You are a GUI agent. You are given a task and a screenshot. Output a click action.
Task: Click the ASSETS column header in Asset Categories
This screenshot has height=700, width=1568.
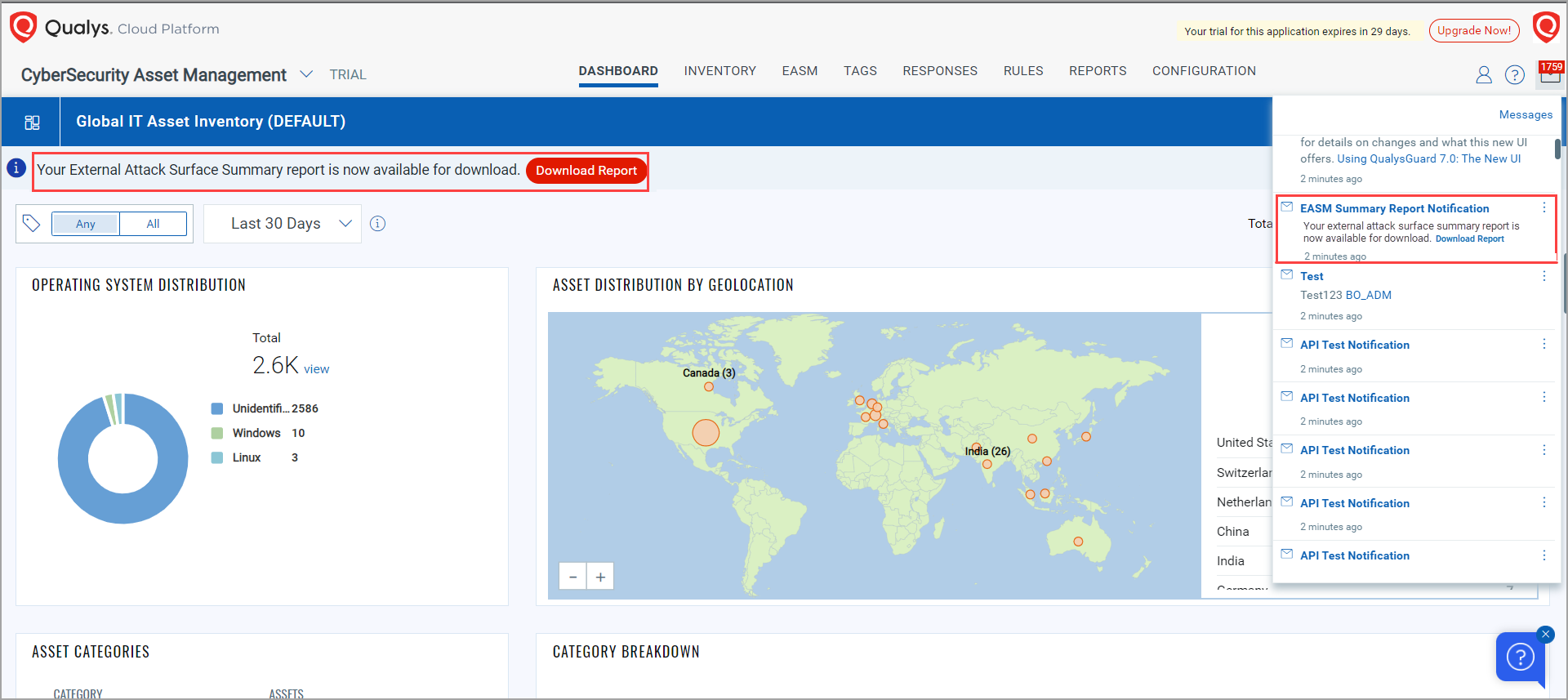tap(287, 694)
